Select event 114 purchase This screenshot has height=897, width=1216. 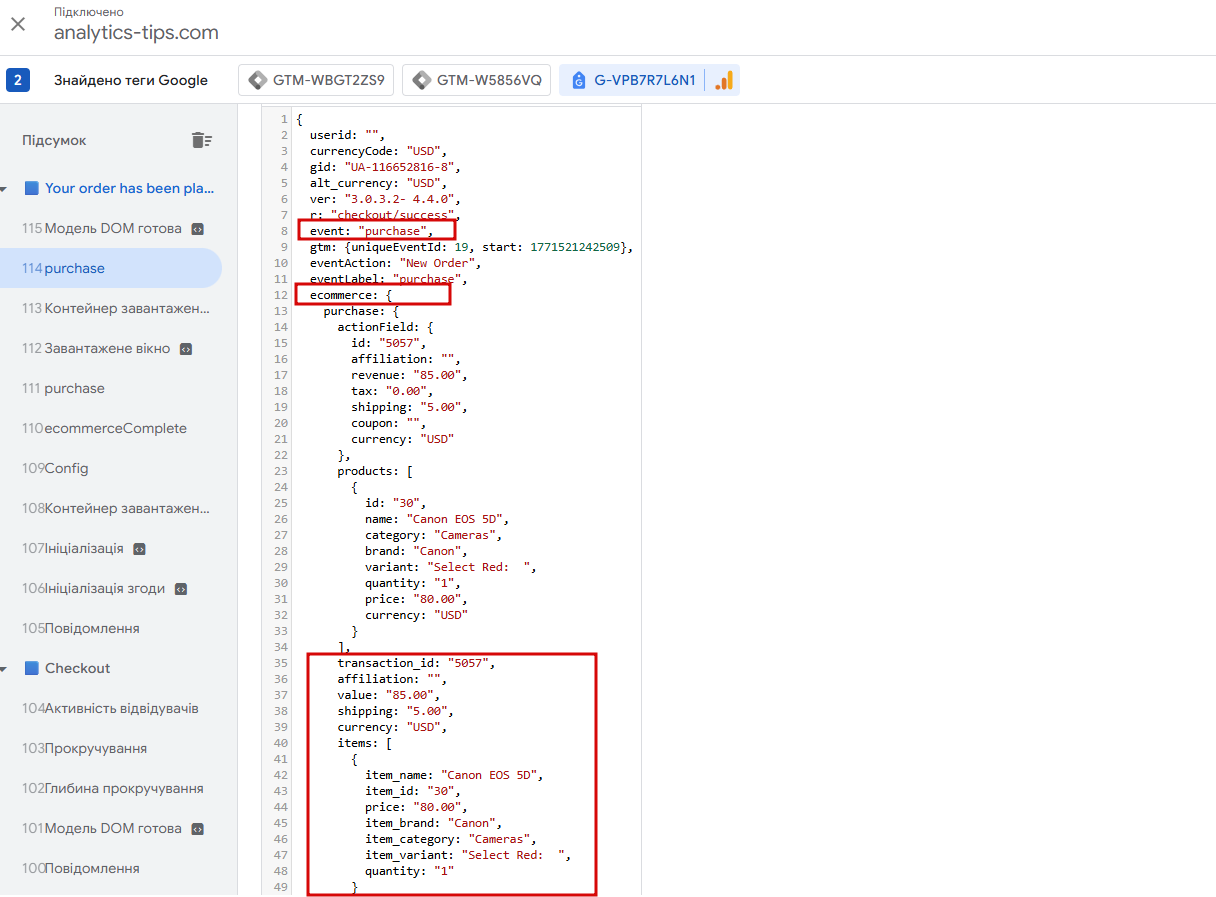(110, 268)
